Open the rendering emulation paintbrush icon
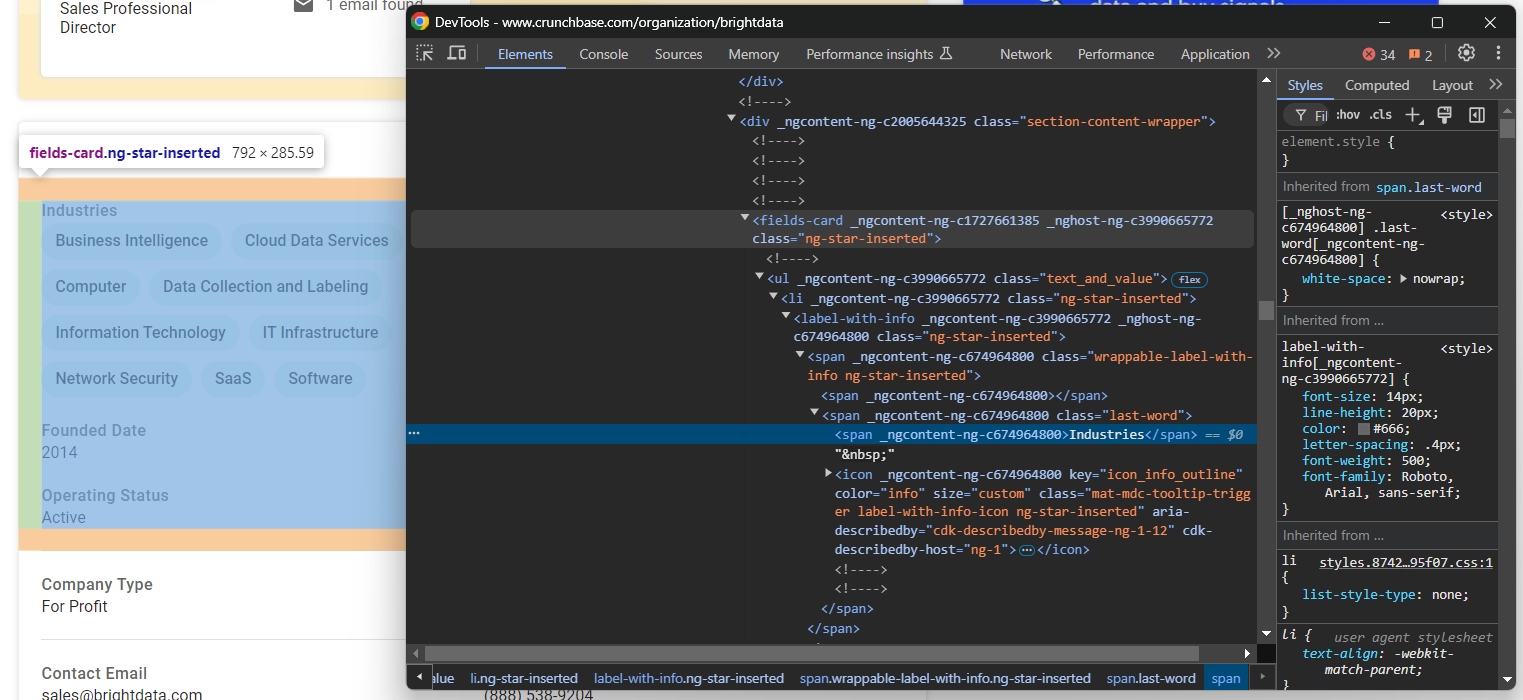The height and width of the screenshot is (700, 1523). pos(1444,116)
